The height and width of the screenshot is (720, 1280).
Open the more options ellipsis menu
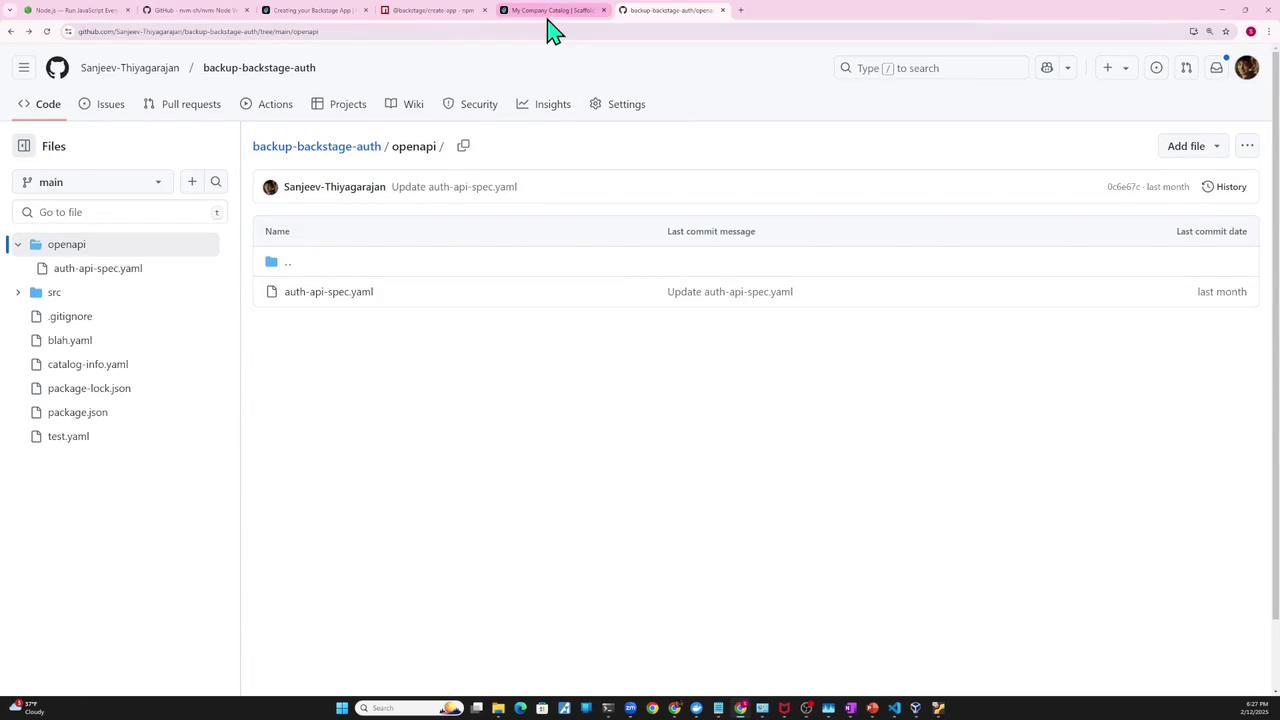1247,146
